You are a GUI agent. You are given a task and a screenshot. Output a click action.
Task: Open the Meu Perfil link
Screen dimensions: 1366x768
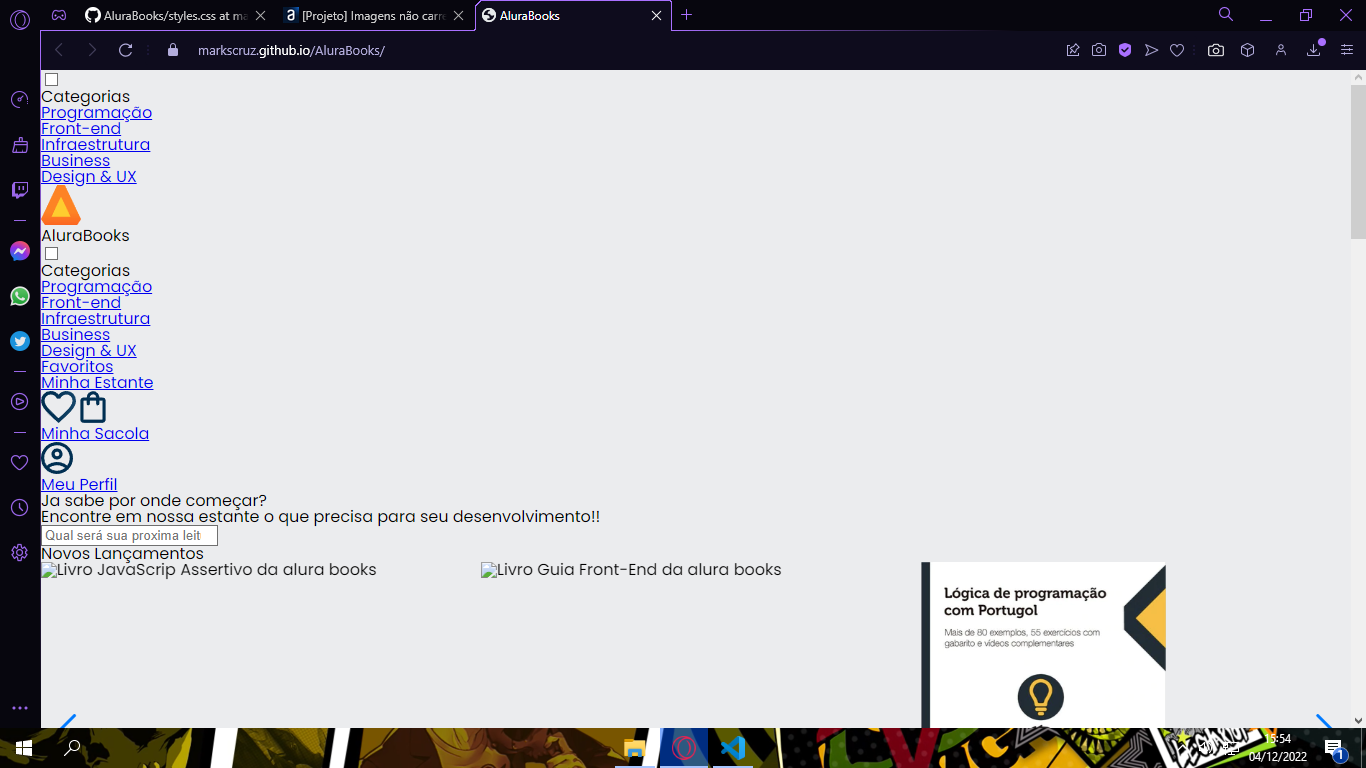[x=79, y=485]
